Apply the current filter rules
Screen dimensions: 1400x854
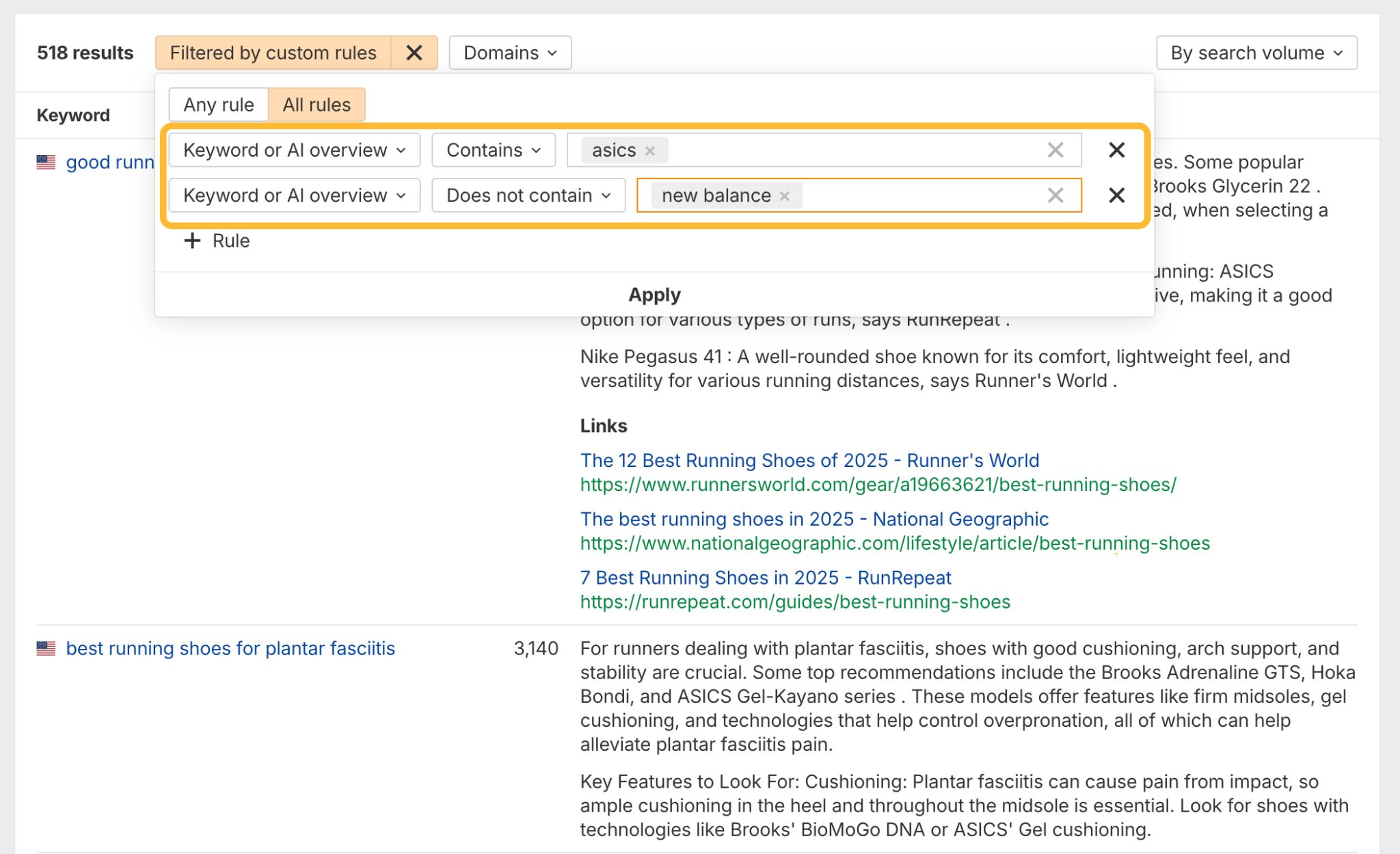[654, 294]
